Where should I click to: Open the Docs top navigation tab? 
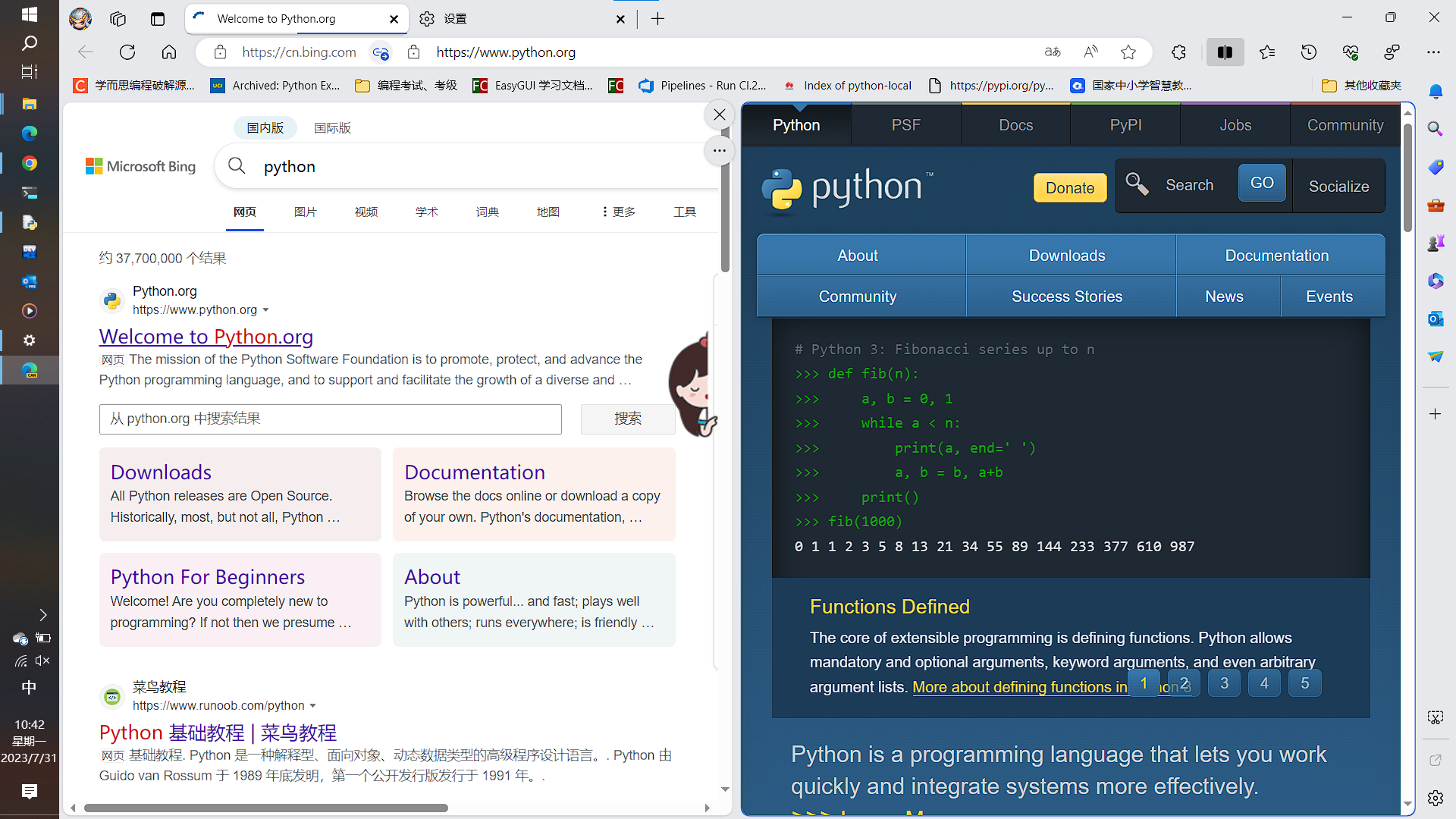click(x=1015, y=125)
